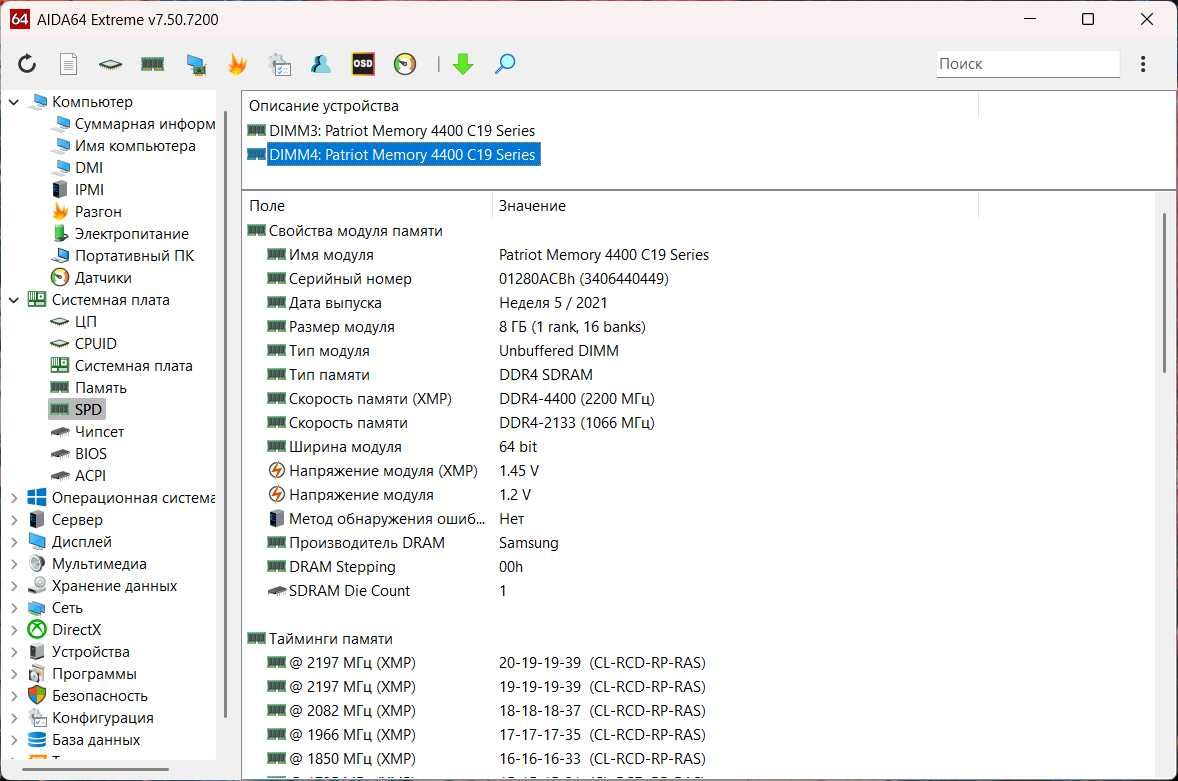The height and width of the screenshot is (781, 1178).
Task: Expand the Операционная система node
Action: [x=14, y=498]
